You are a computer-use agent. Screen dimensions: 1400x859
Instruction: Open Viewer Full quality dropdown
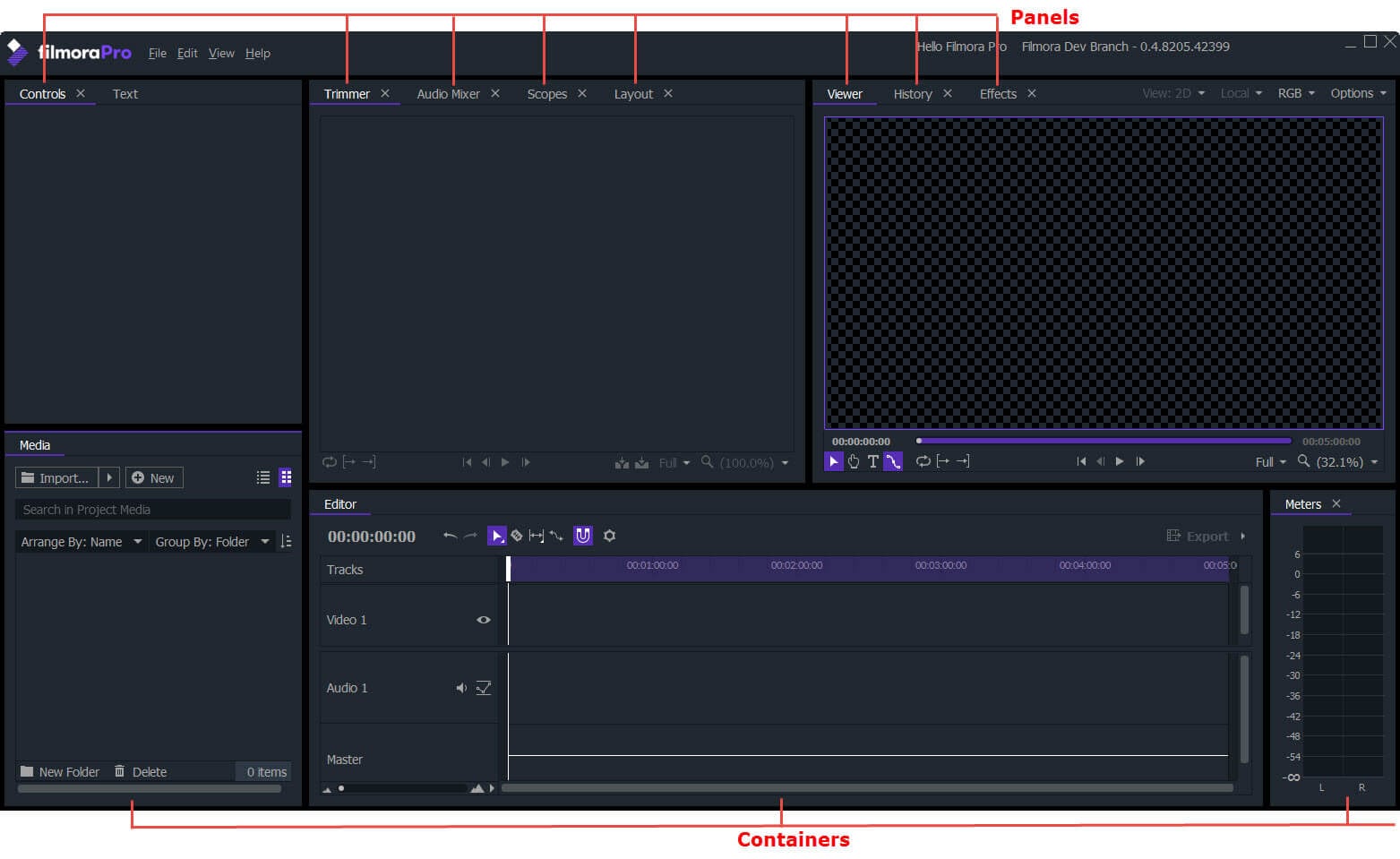pyautogui.click(x=1270, y=462)
